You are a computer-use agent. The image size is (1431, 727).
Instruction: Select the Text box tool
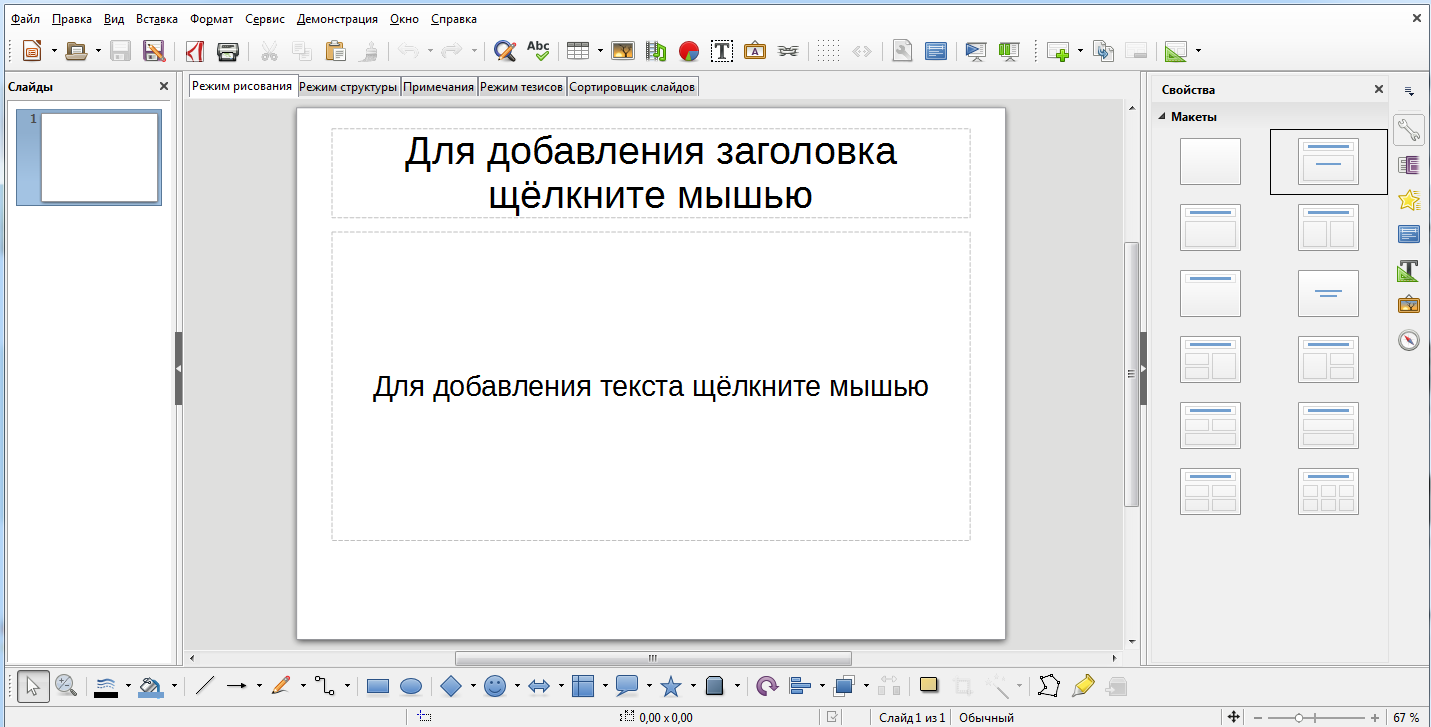722,51
